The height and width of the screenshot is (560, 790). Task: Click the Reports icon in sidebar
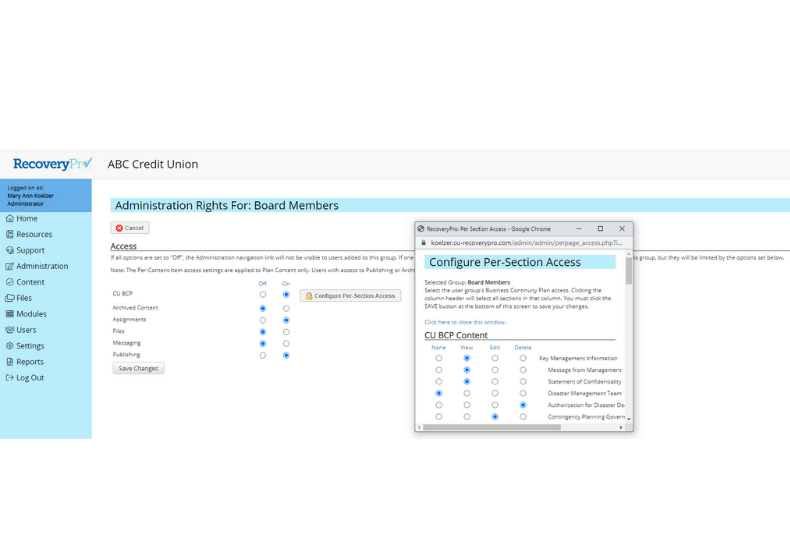pos(10,362)
